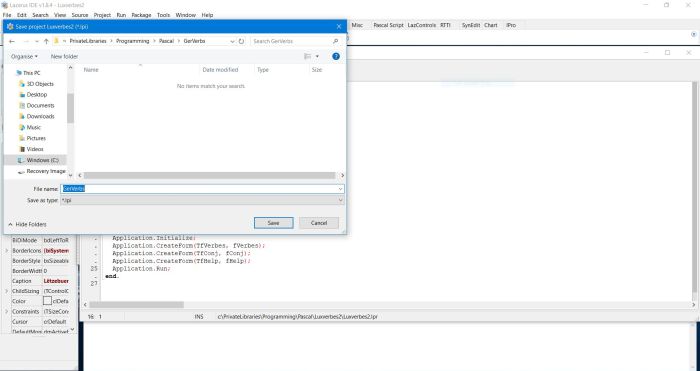Screen dimensions: 700x371
Task: Open the Organise dropdown
Action: [x=24, y=56]
